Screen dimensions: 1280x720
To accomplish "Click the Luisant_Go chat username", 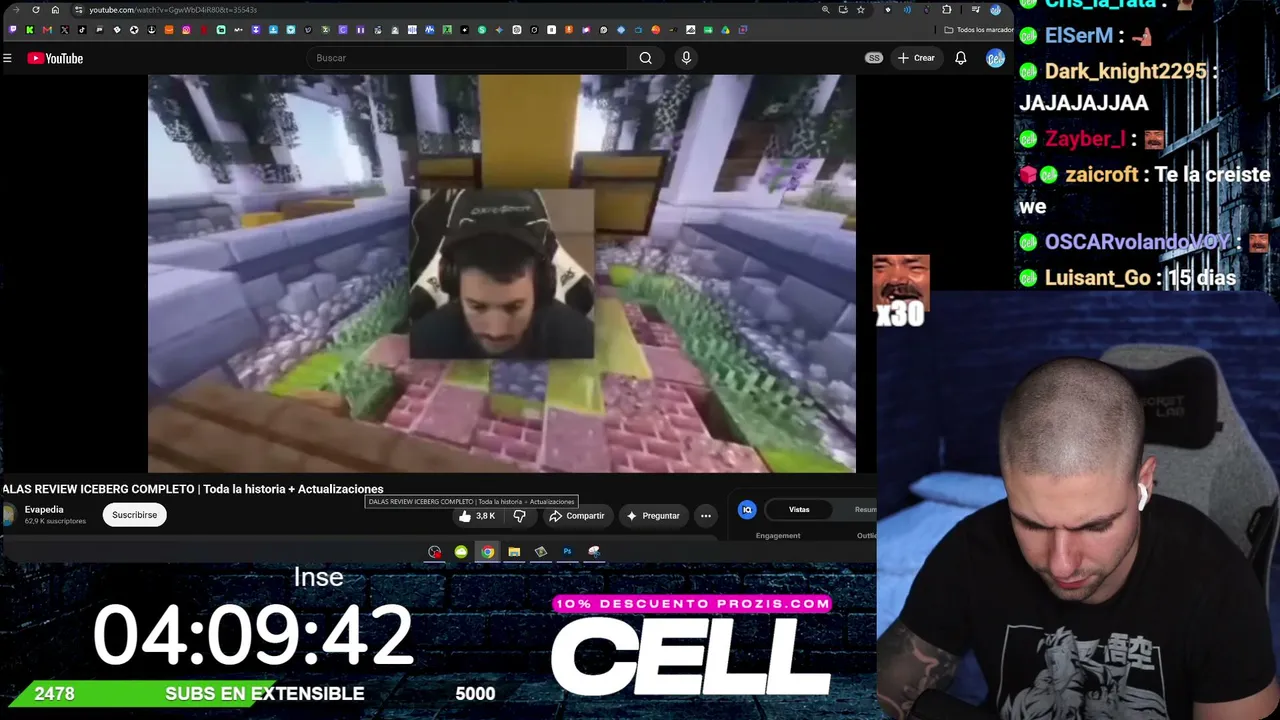I will (1098, 278).
